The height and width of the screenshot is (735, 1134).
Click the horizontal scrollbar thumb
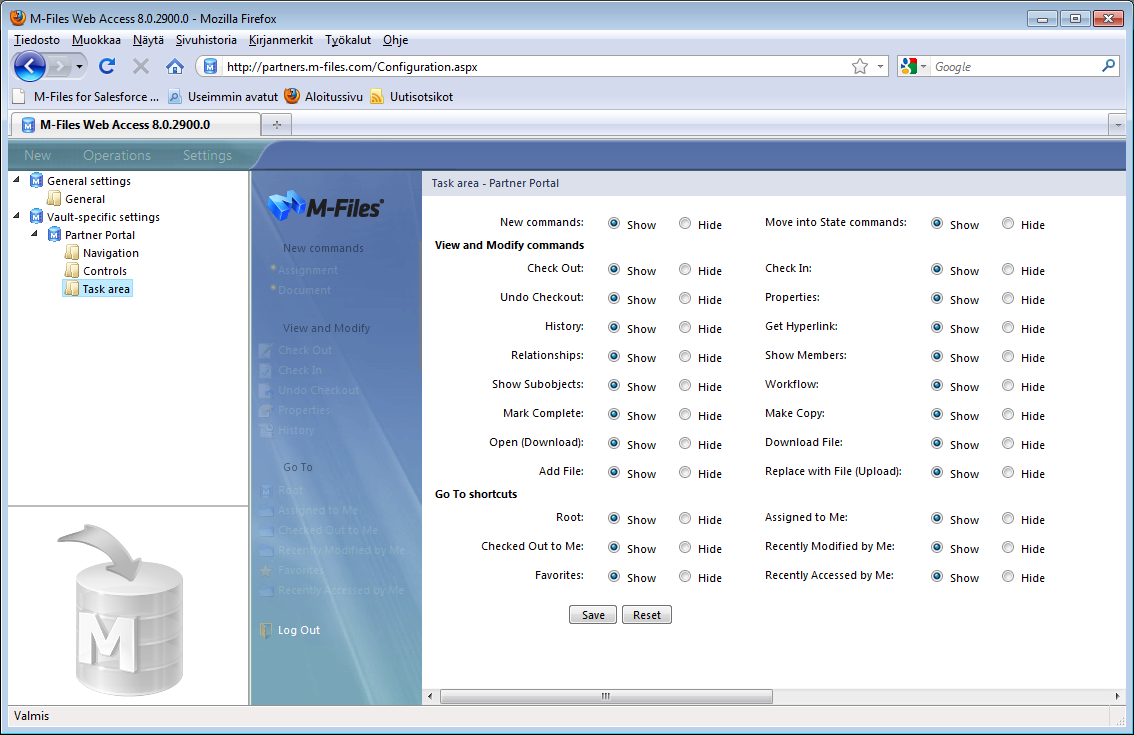click(x=606, y=696)
